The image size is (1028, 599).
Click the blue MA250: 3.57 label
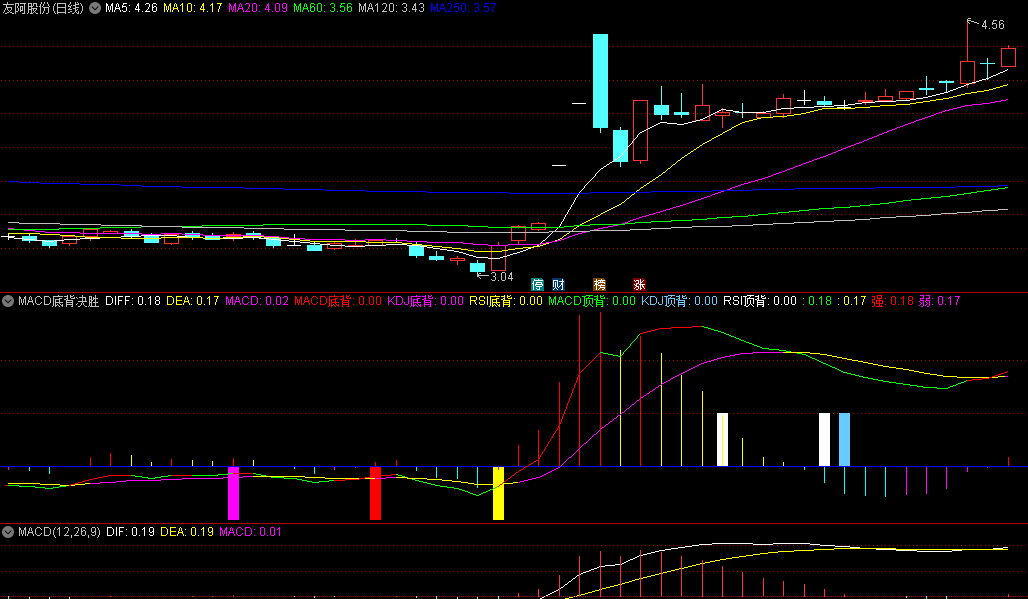point(464,8)
